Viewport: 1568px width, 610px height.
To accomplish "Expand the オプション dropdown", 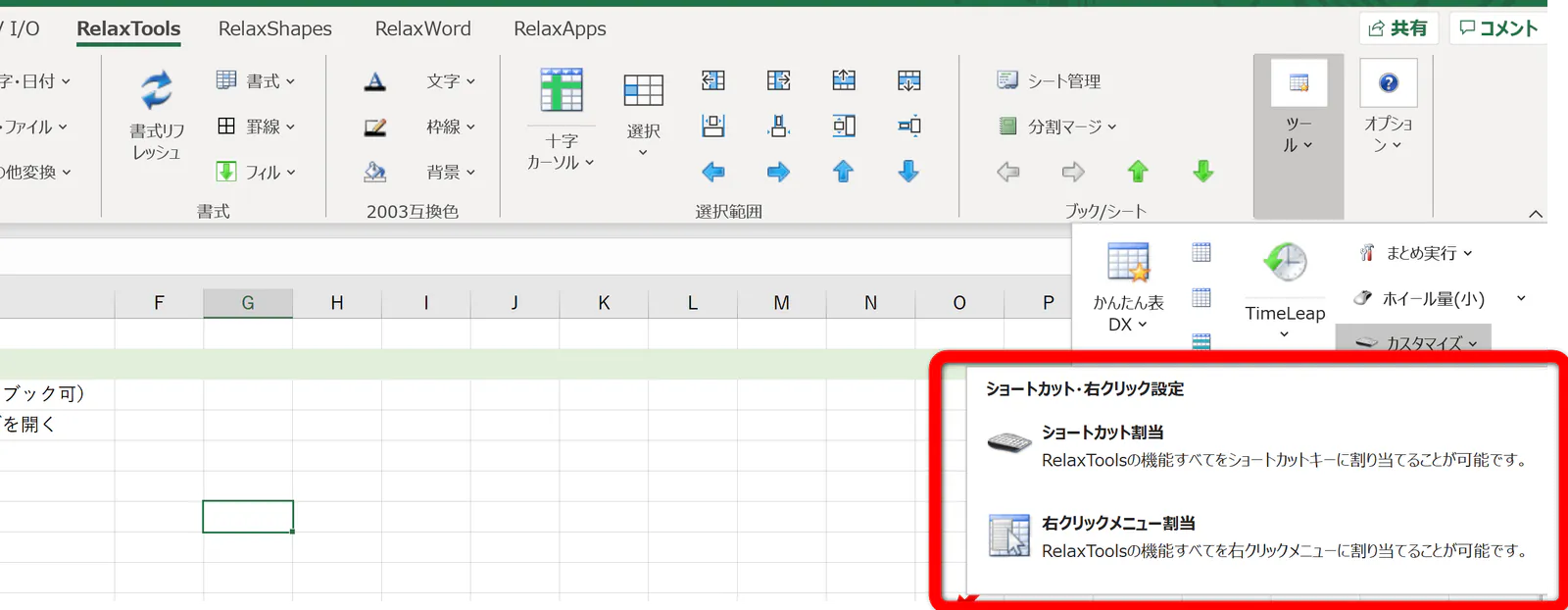I will click(1389, 108).
